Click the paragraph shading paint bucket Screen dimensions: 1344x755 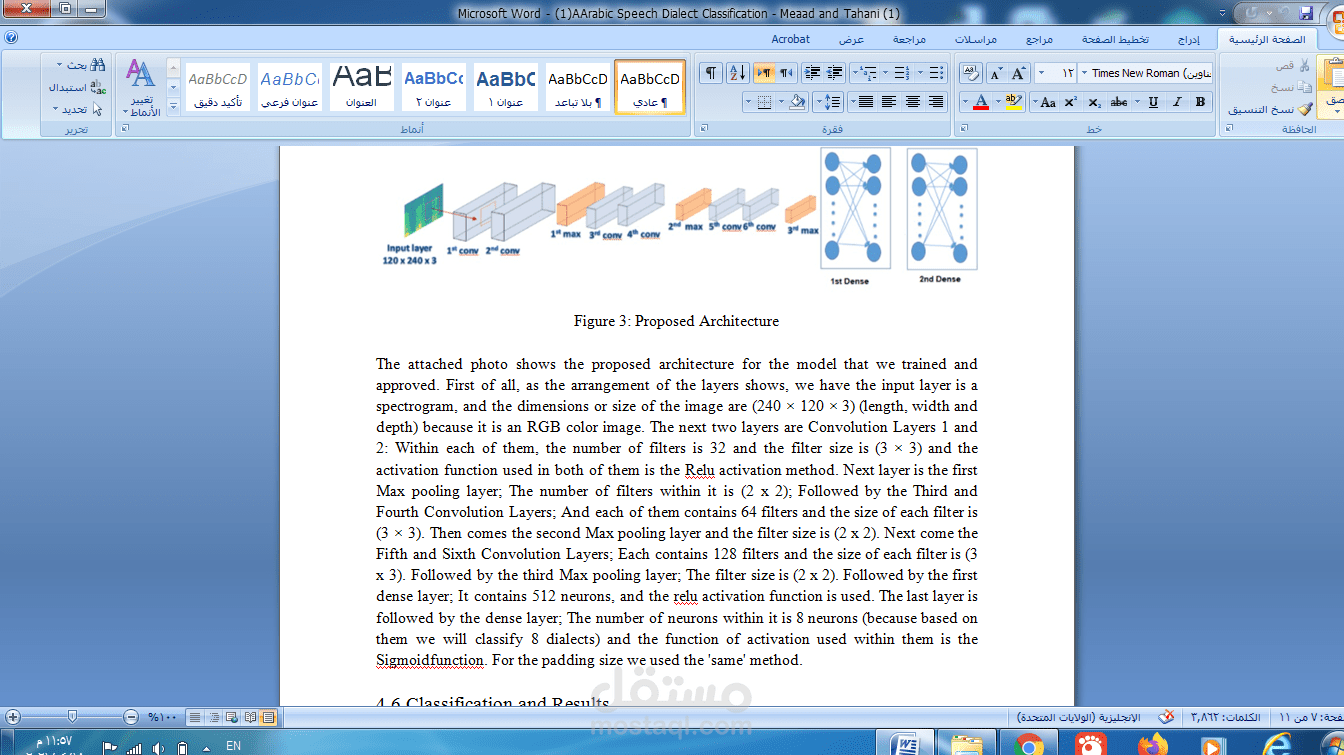797,102
